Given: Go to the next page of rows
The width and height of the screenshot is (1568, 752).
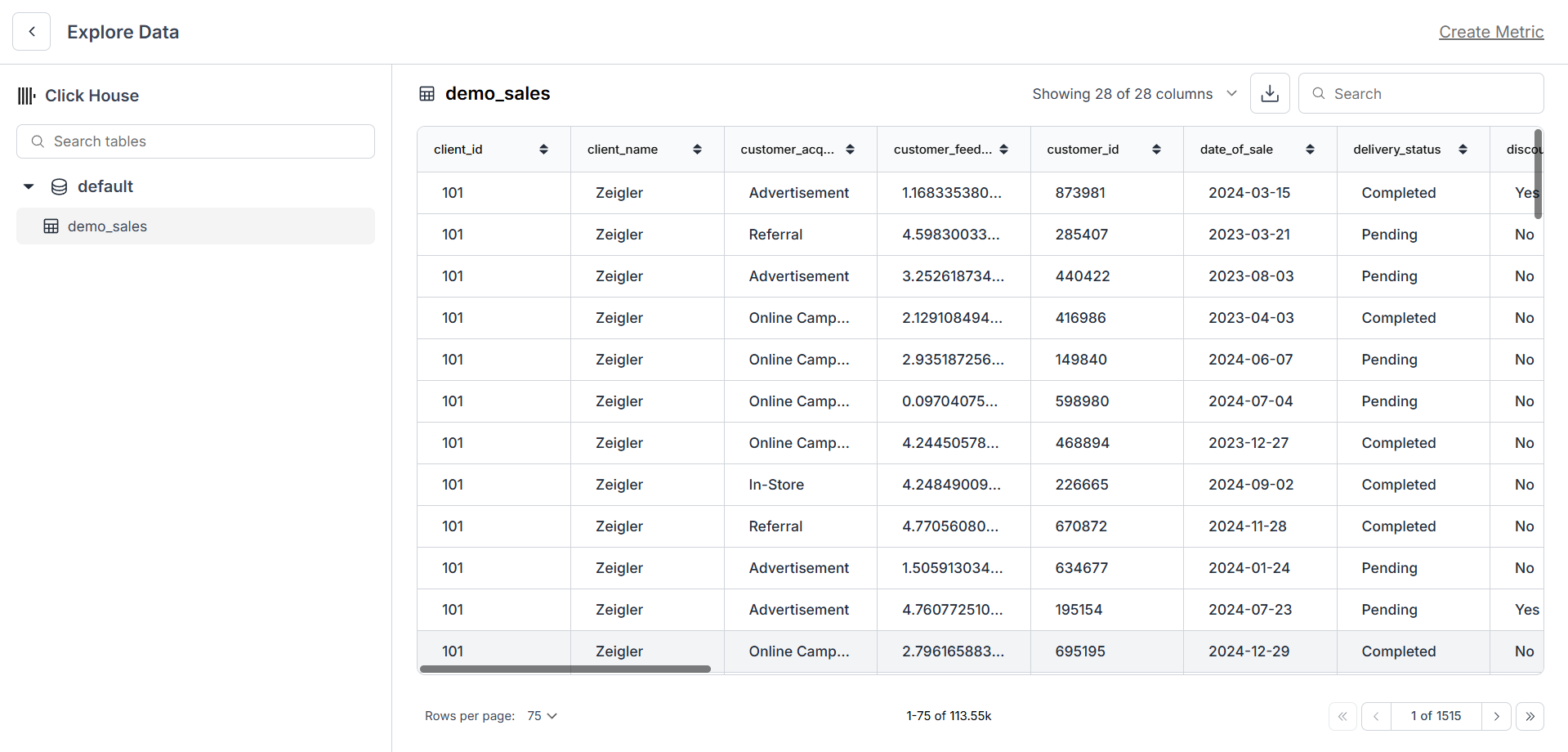Looking at the screenshot, I should point(1497,716).
